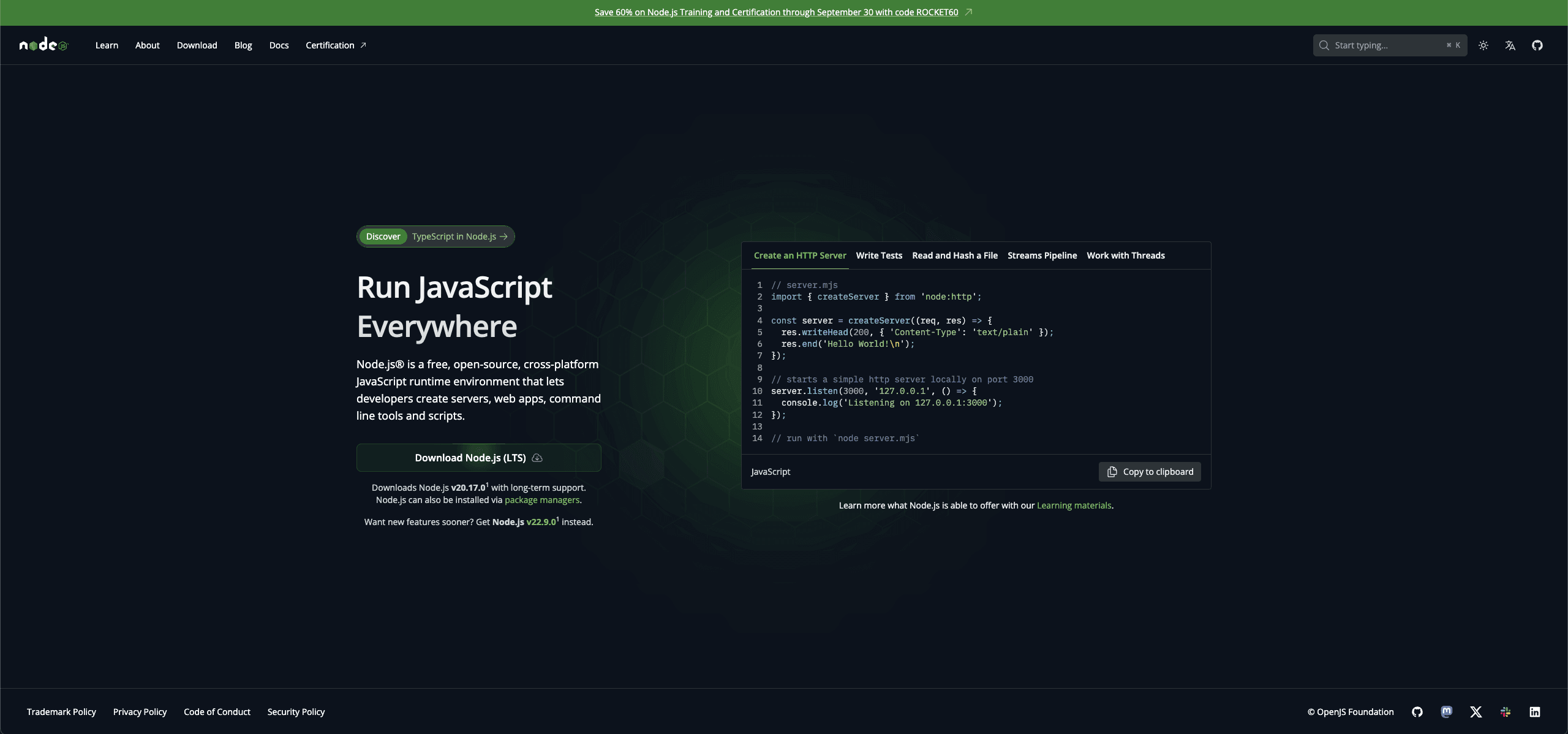
Task: Open the Learn menu item
Action: [107, 45]
